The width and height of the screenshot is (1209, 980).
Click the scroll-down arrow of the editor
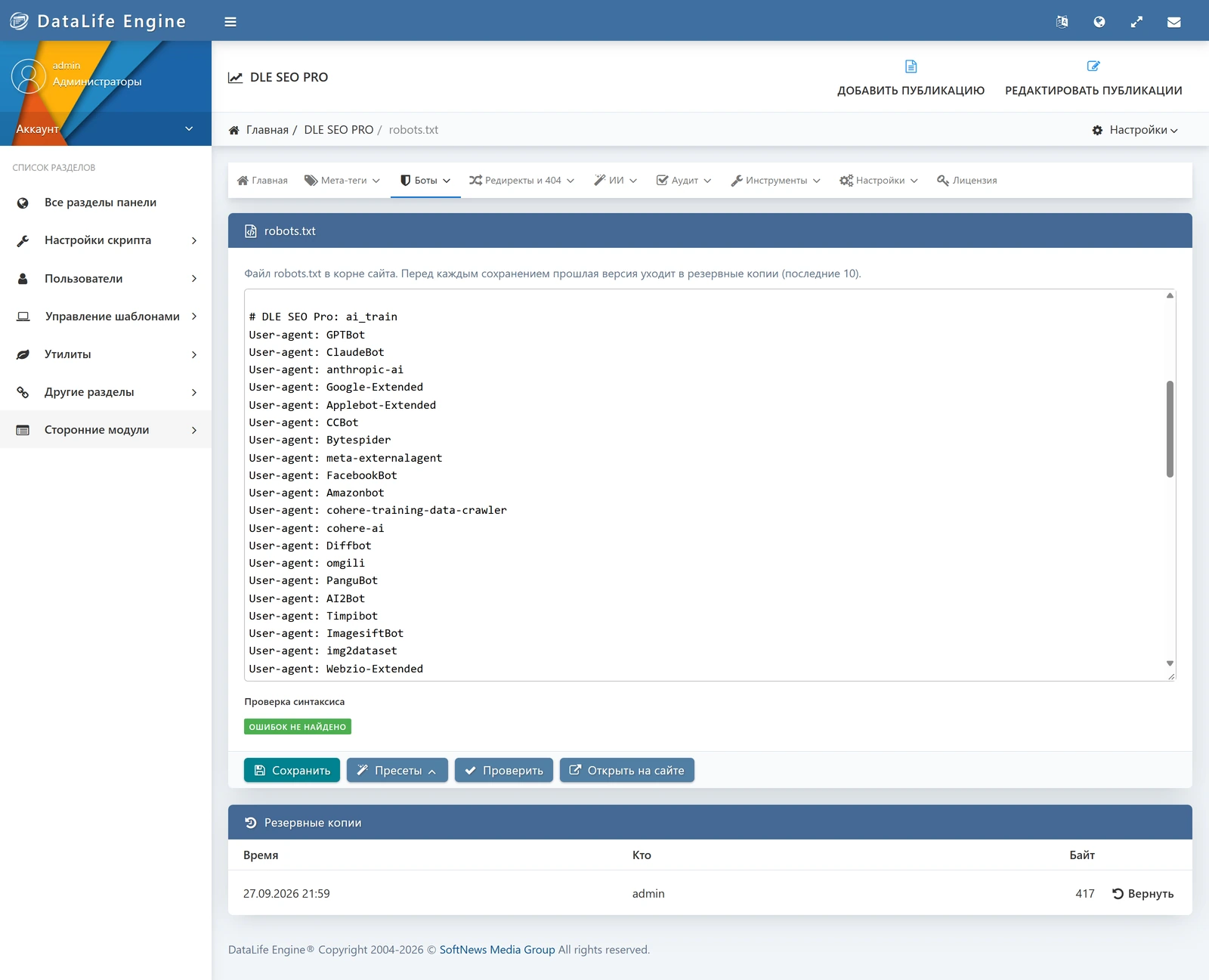pyautogui.click(x=1170, y=663)
